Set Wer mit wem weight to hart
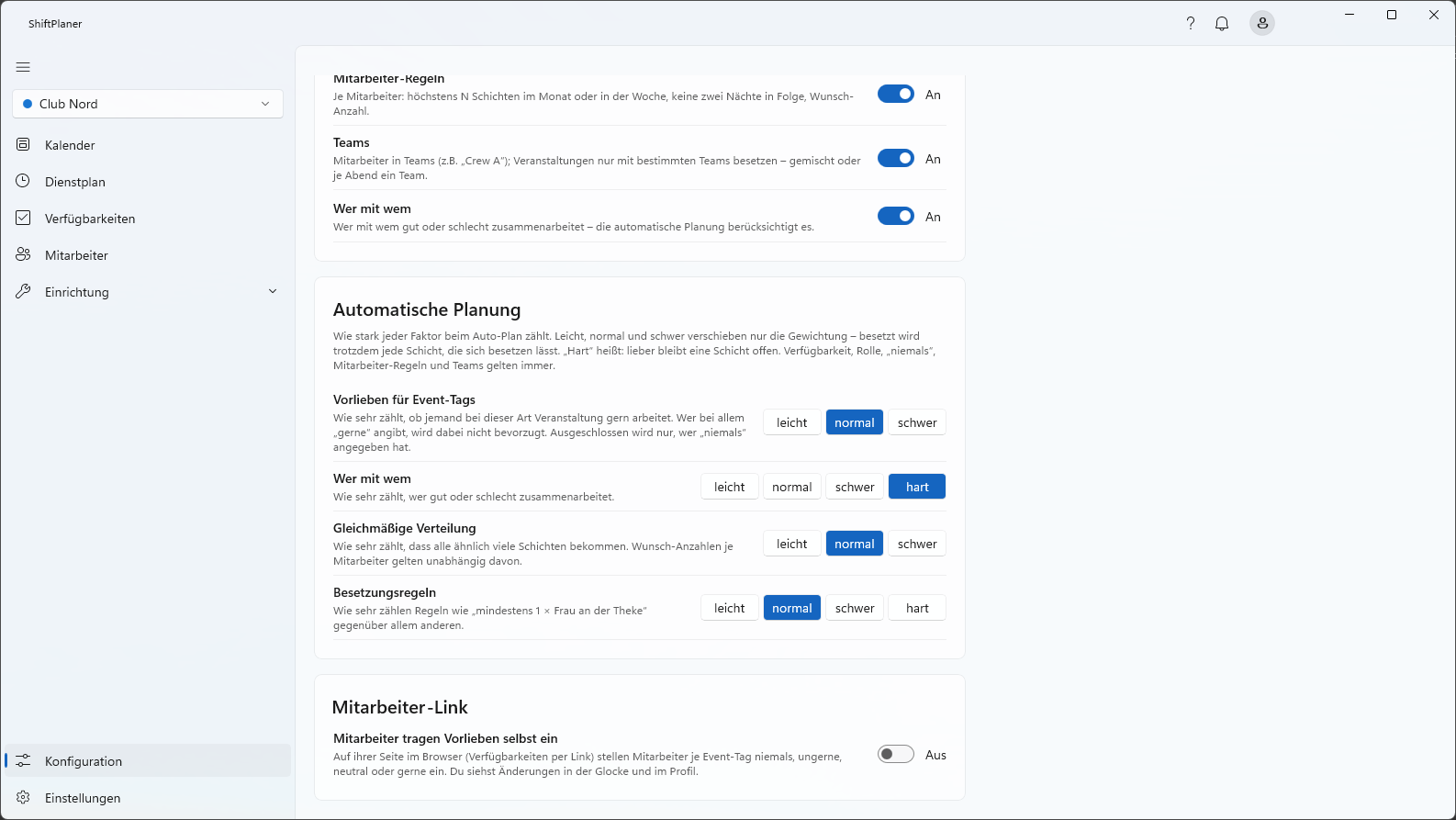This screenshot has height=820, width=1456. [917, 487]
